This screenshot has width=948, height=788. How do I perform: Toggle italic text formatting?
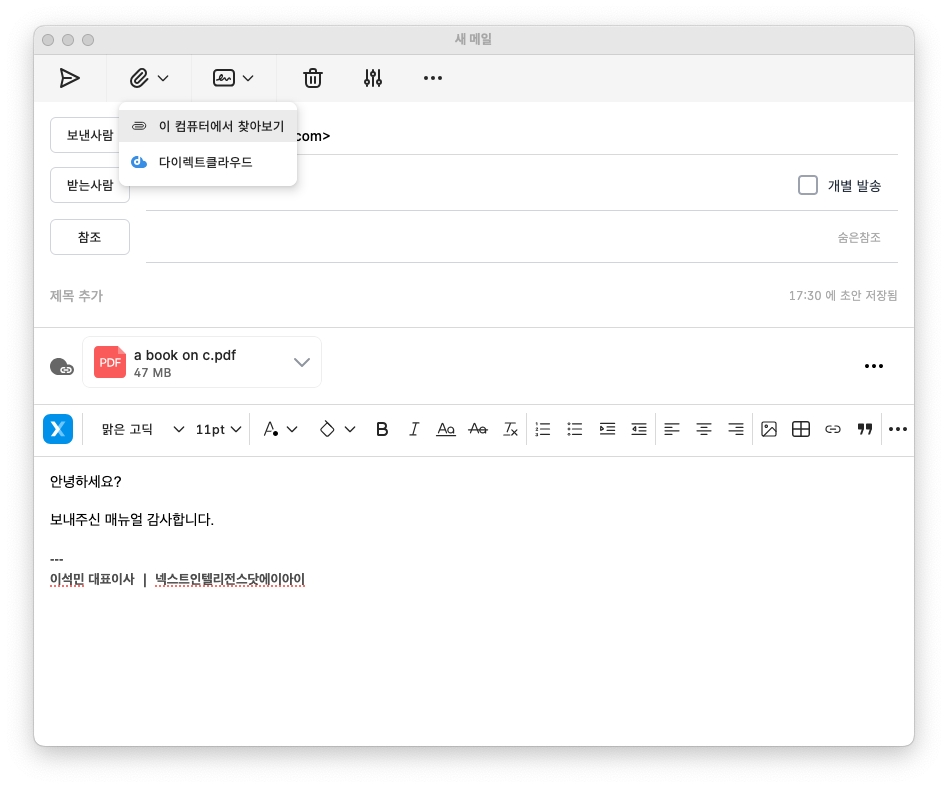coord(413,429)
